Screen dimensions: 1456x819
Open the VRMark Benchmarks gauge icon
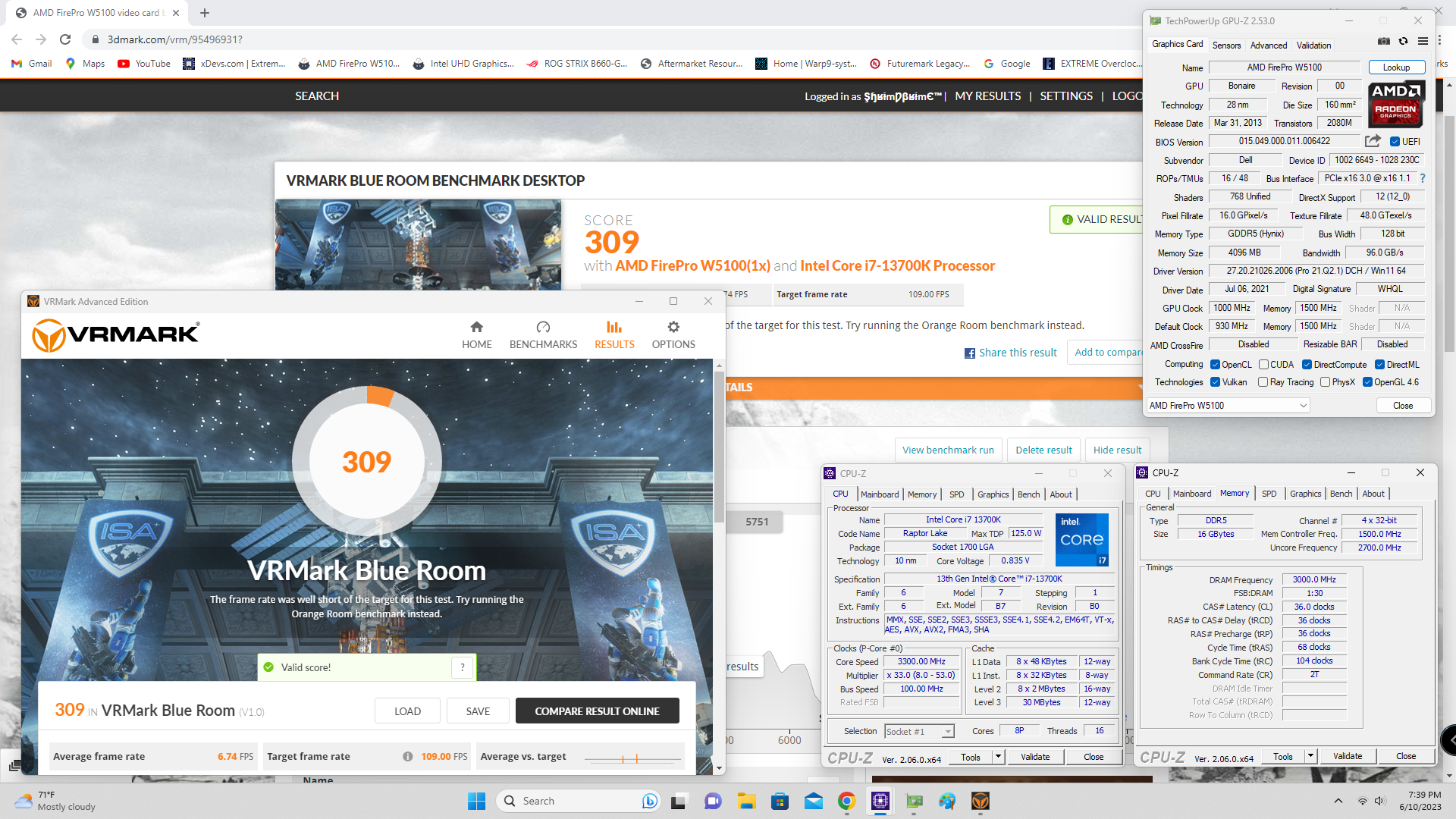tap(543, 327)
